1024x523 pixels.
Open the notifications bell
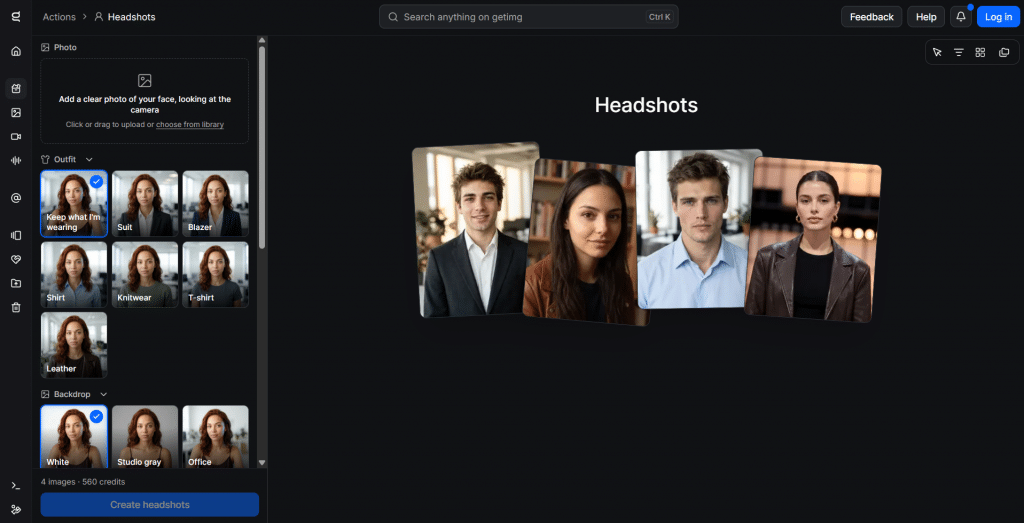(x=961, y=17)
